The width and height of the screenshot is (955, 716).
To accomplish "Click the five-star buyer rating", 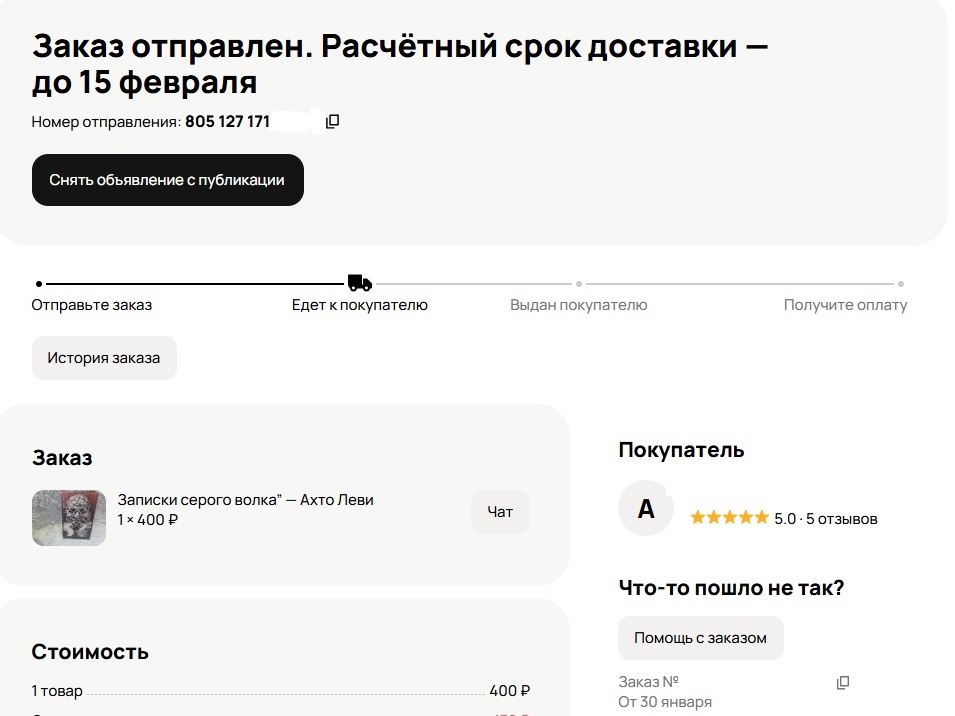I will coord(729,518).
